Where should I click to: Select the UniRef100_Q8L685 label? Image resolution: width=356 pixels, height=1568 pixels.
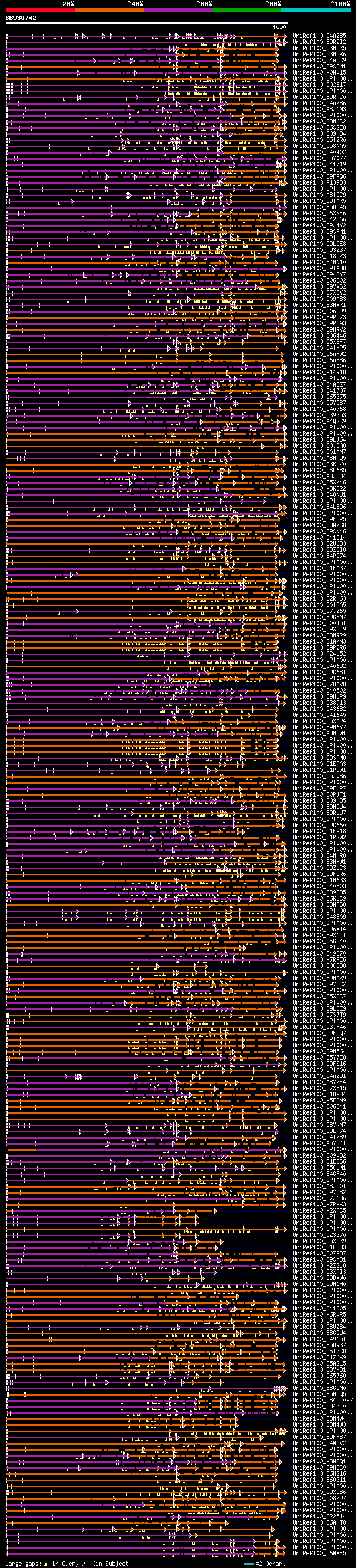(319, 471)
